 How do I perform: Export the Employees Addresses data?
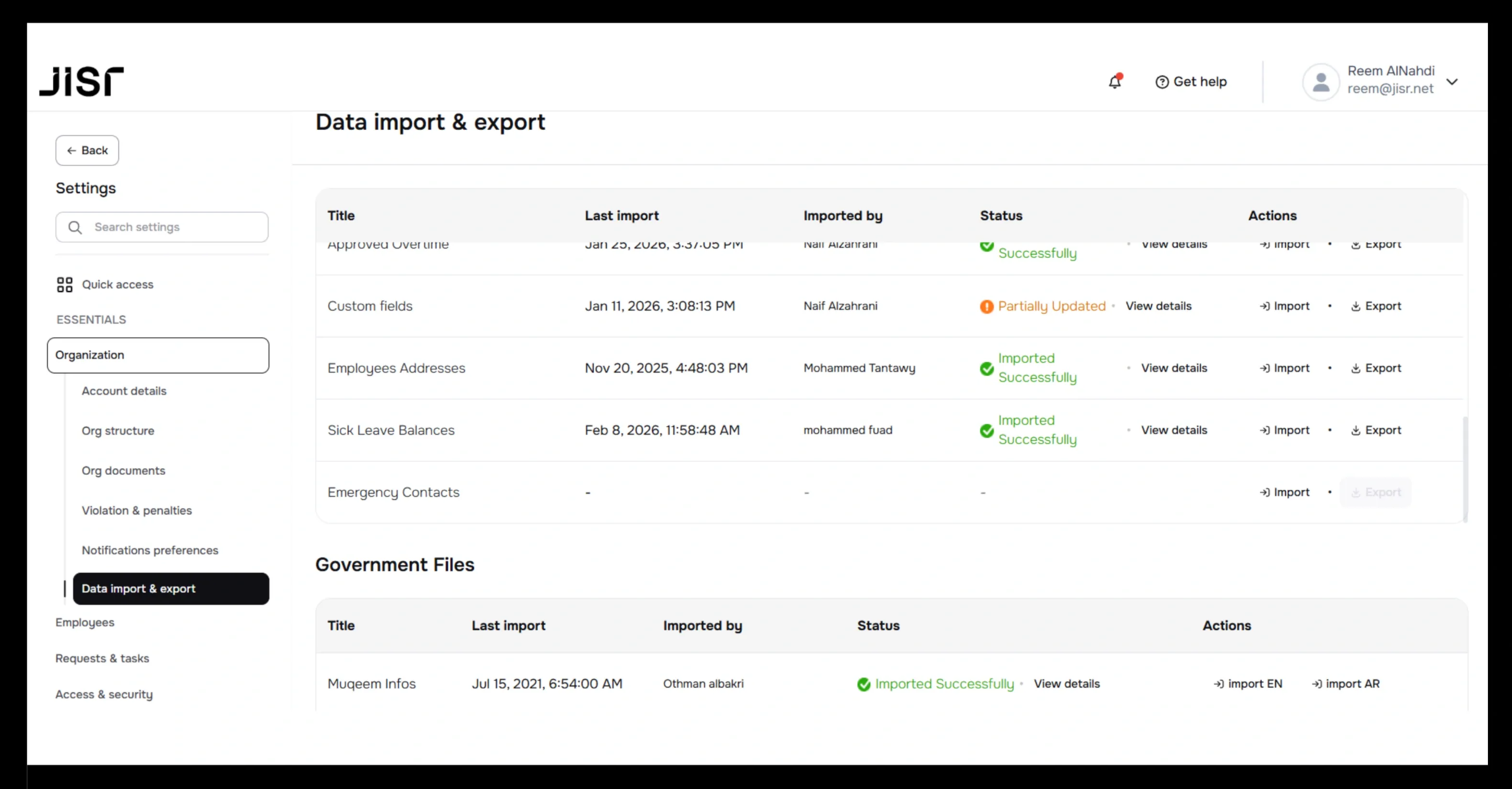[1376, 368]
